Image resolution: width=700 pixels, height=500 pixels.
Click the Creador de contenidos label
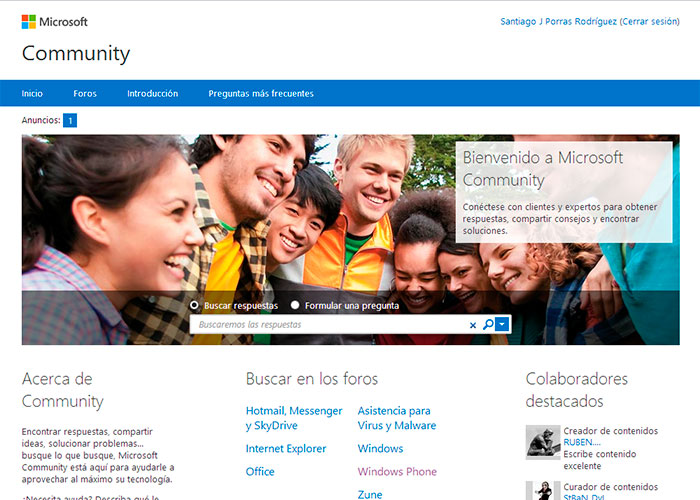coord(610,431)
